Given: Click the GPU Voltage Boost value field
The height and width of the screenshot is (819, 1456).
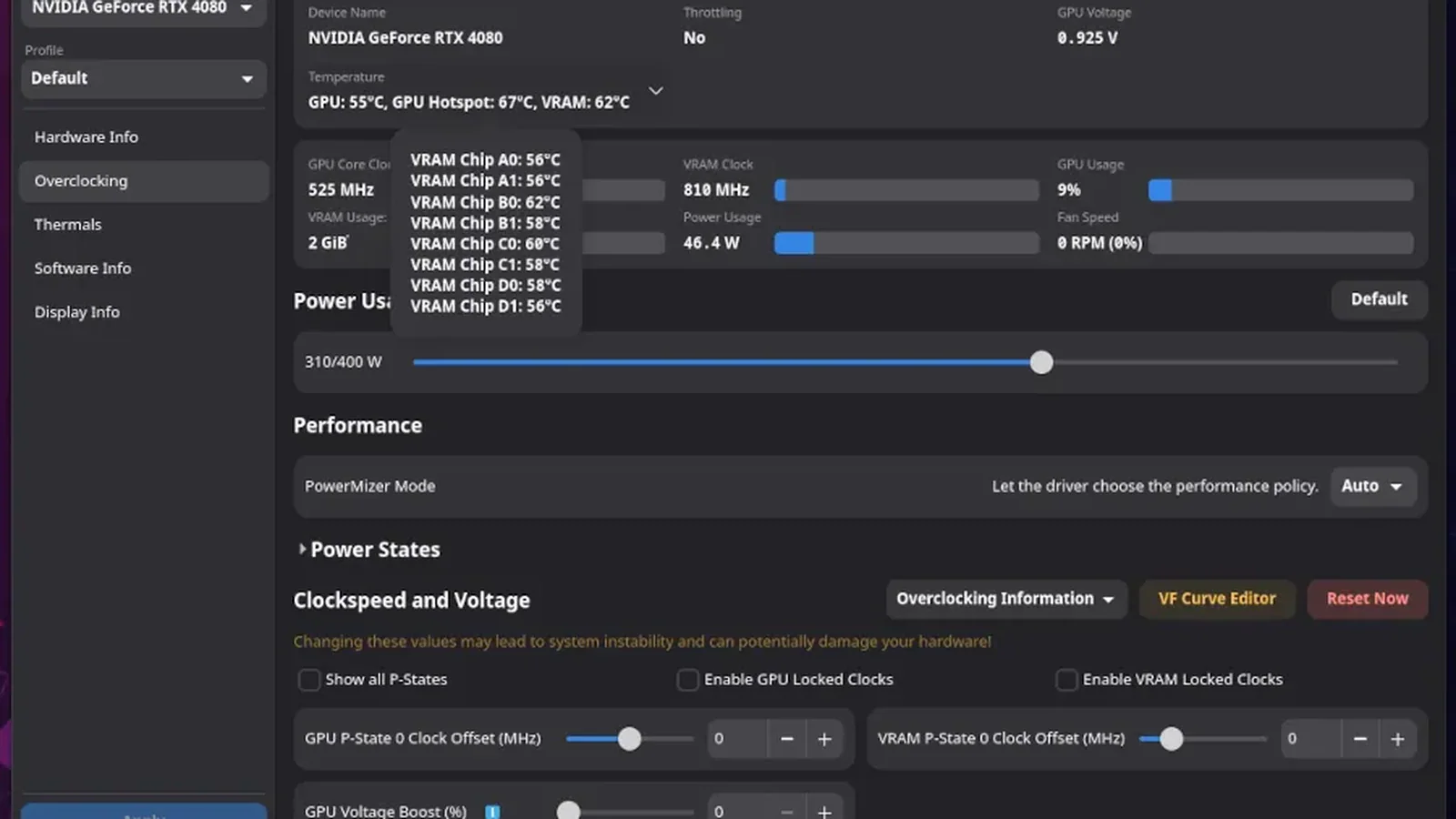Looking at the screenshot, I should [x=737, y=811].
